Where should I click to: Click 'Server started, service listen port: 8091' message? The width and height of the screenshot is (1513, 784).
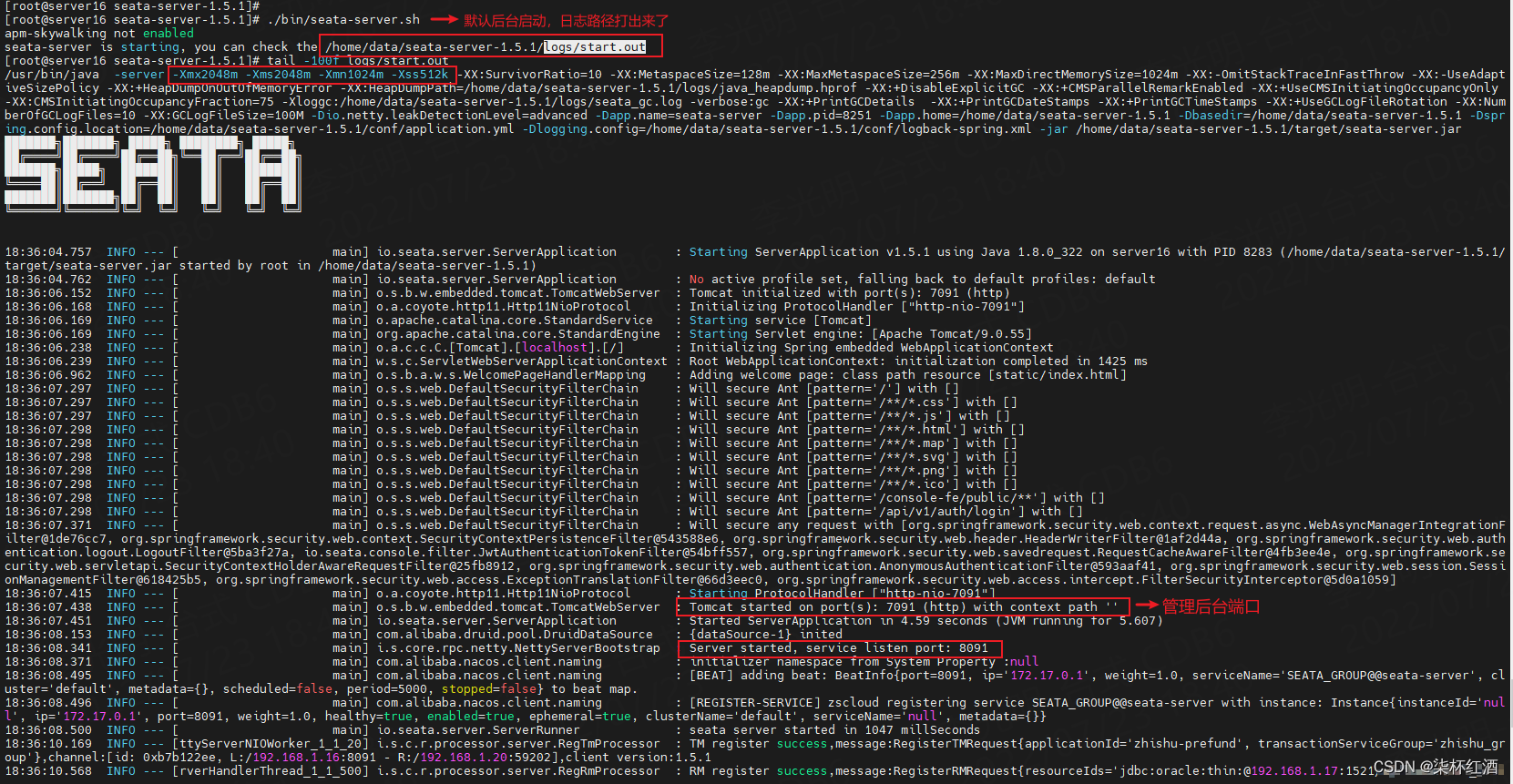pos(839,647)
